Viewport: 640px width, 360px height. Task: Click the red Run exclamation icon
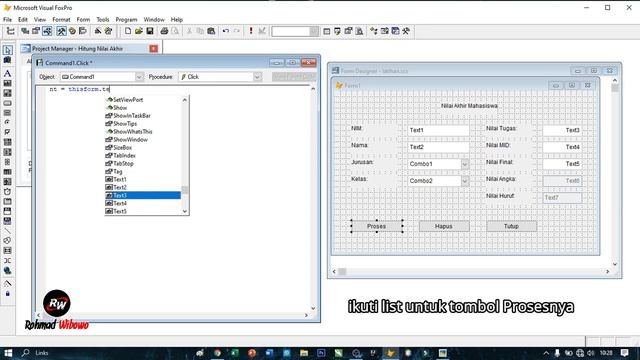click(x=251, y=31)
